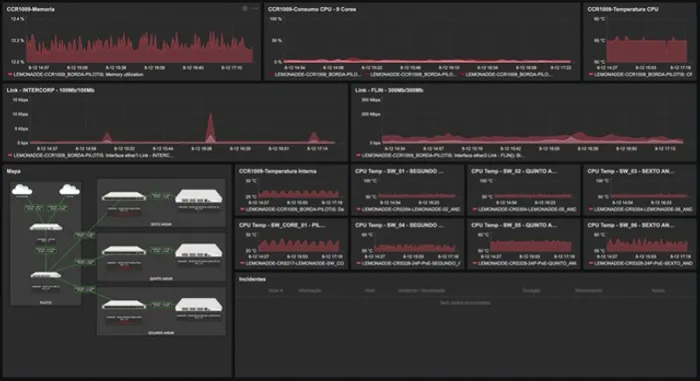Select the right PoE switch in QUINTO ANDAR group

(x=199, y=251)
